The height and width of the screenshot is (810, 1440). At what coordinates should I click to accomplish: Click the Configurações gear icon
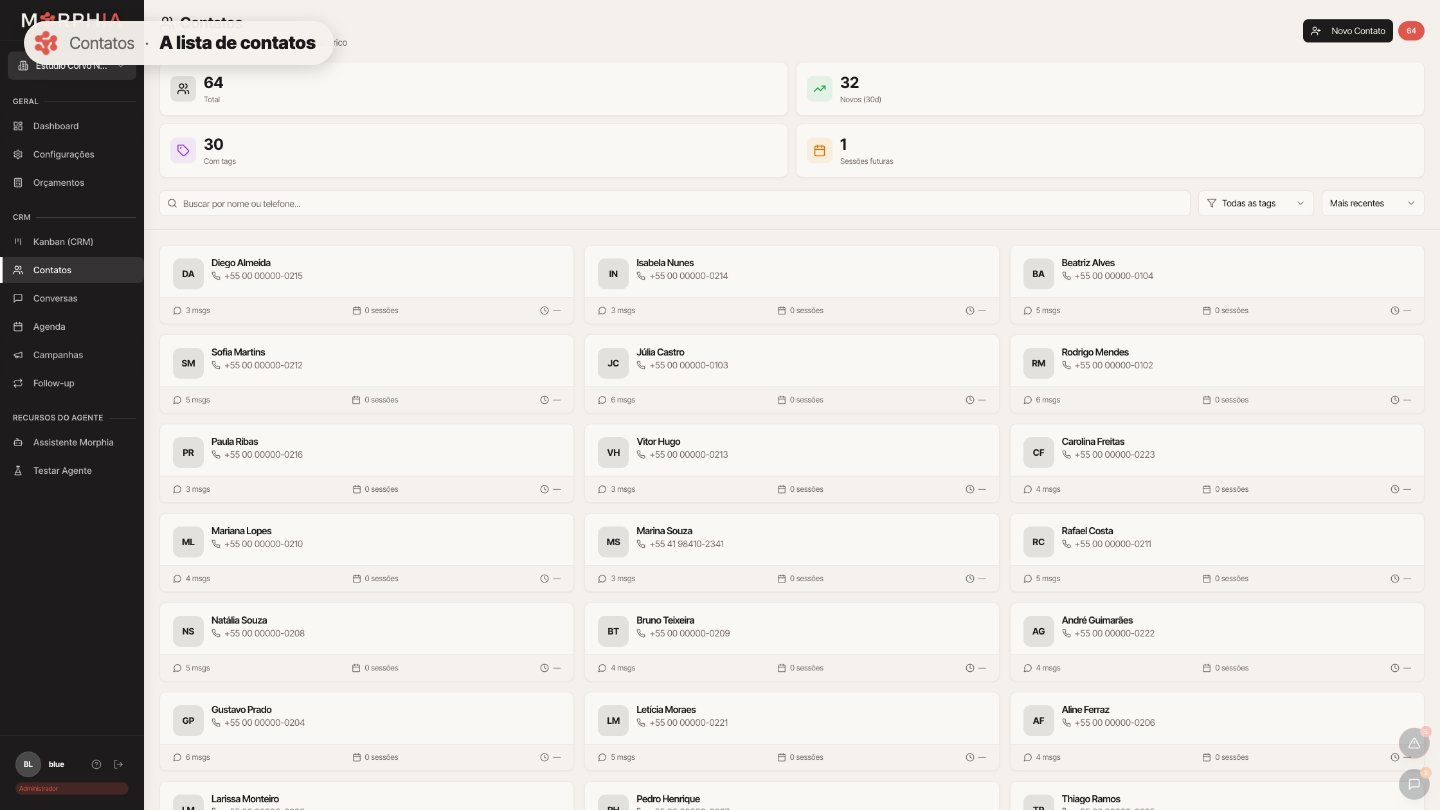[18, 154]
